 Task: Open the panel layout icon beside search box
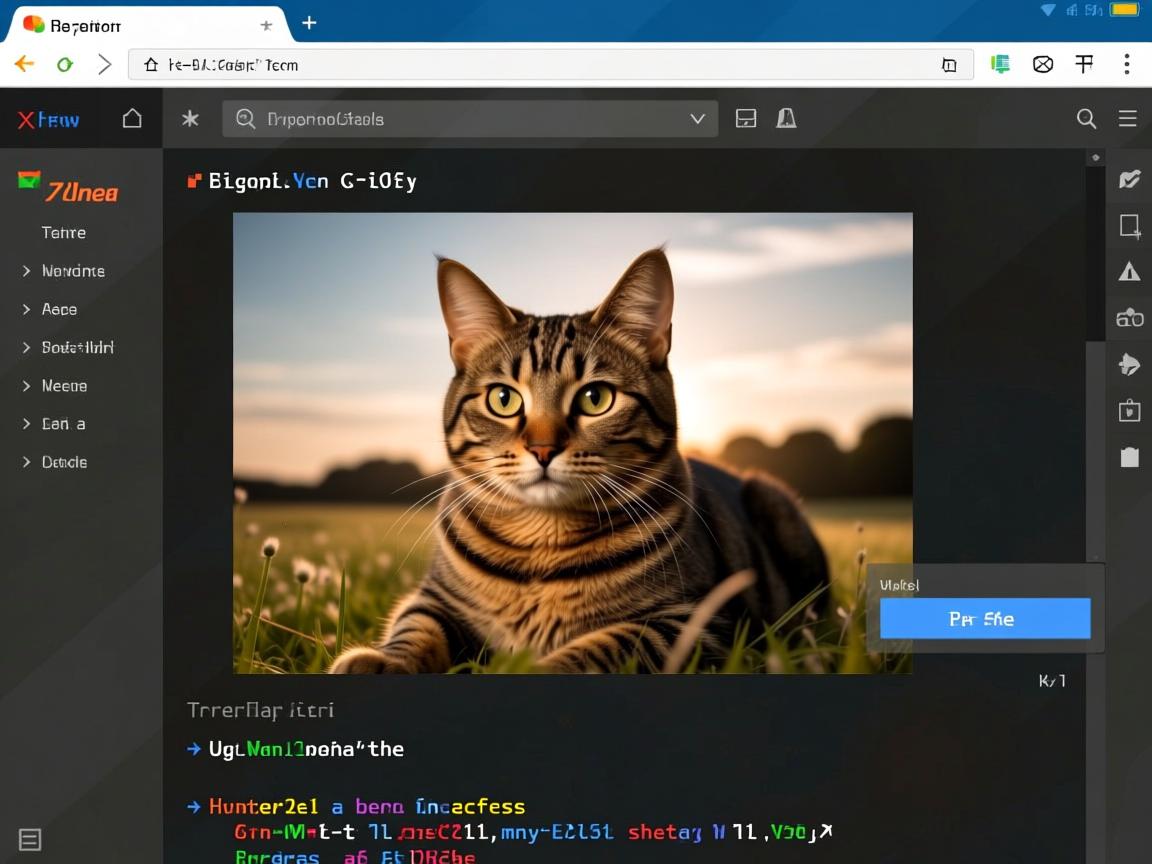click(x=746, y=119)
